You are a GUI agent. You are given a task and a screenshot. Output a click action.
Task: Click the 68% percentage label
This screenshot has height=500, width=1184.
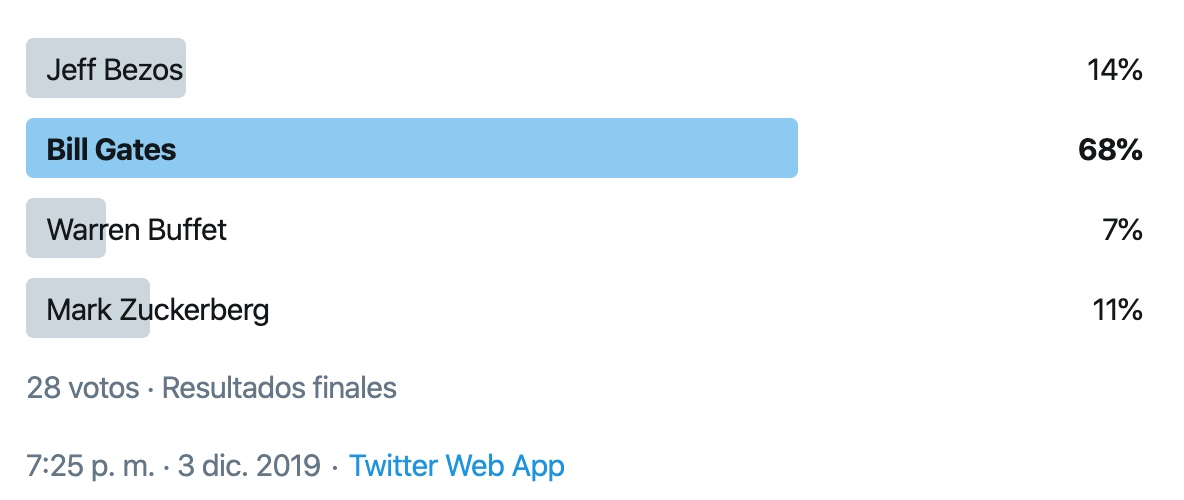1110,150
